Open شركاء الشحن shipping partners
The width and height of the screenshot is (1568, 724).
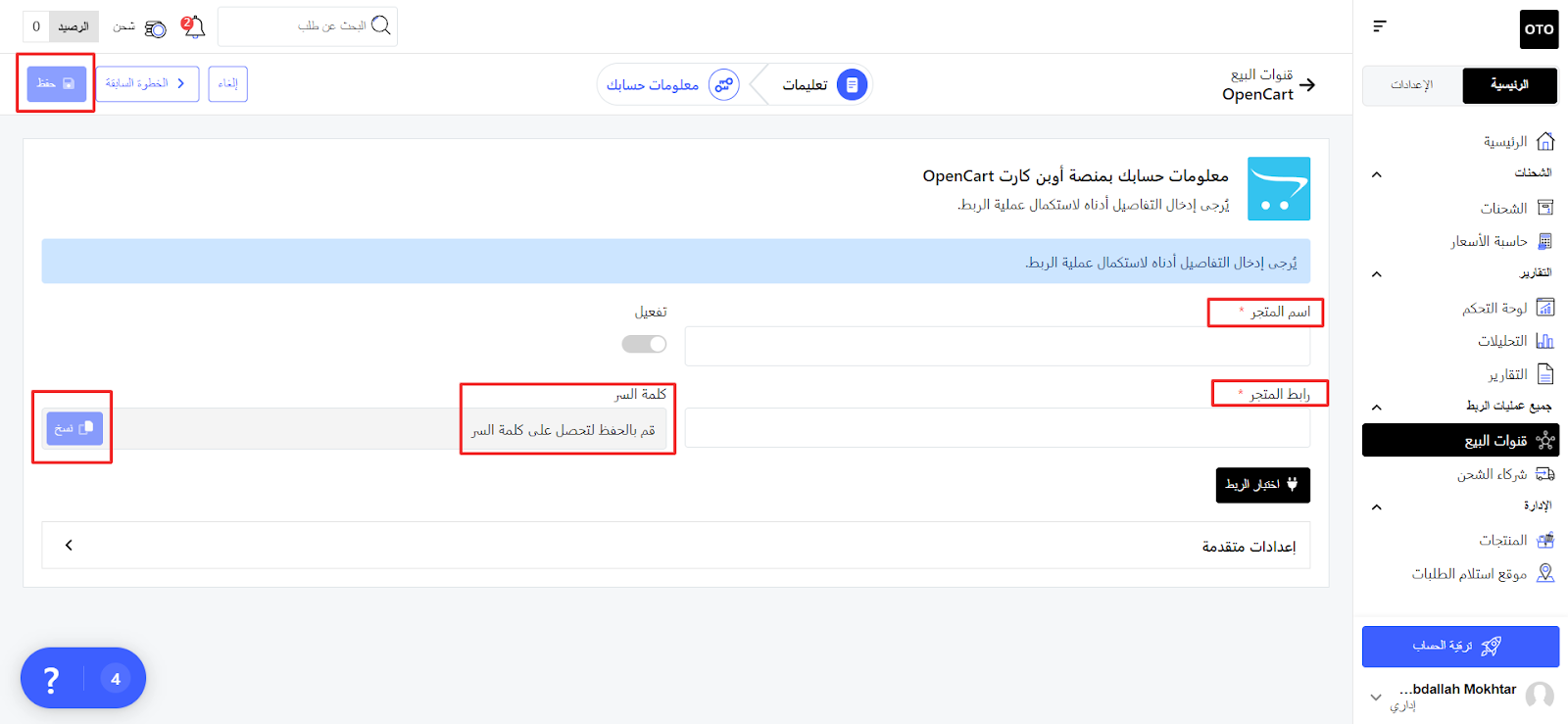tap(1505, 474)
